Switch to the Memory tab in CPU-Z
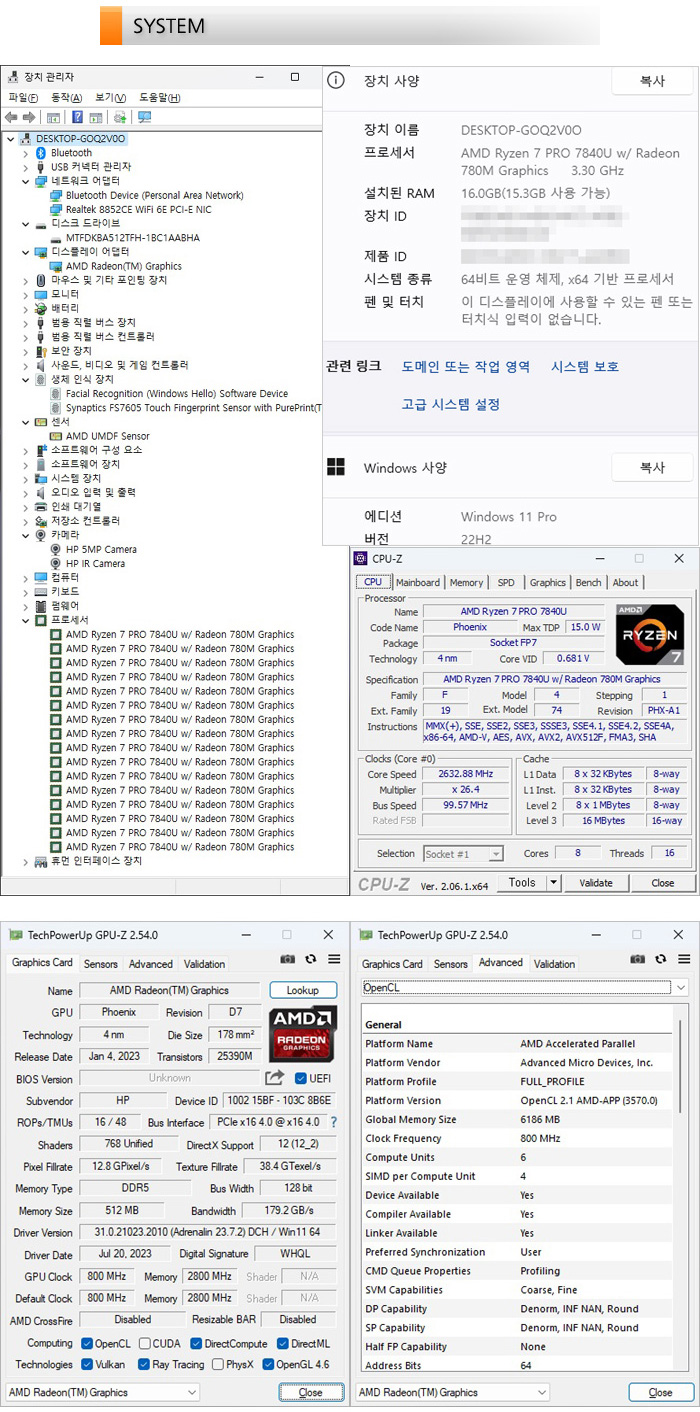The image size is (700, 1412). 466,582
